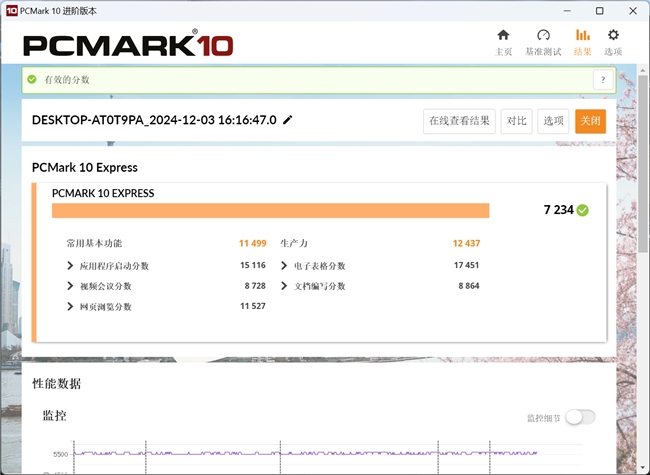Screen dimensions: 650x475
Task: Click the 性能数据 heading
Action: (56, 383)
